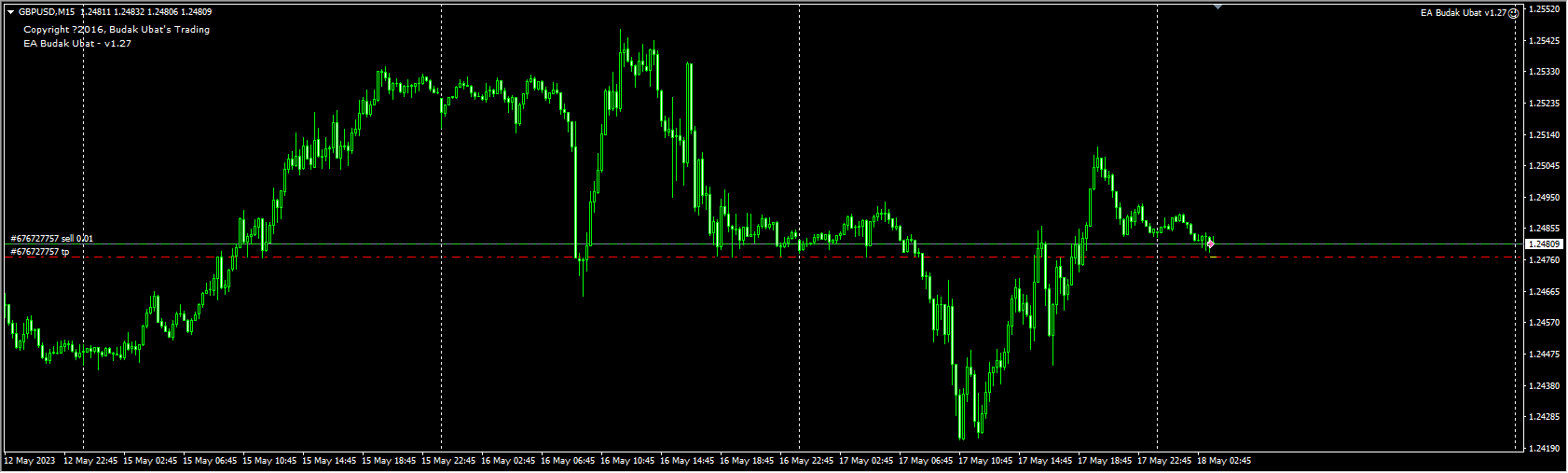Click time axis label '12 May 22:45'

coord(90,461)
